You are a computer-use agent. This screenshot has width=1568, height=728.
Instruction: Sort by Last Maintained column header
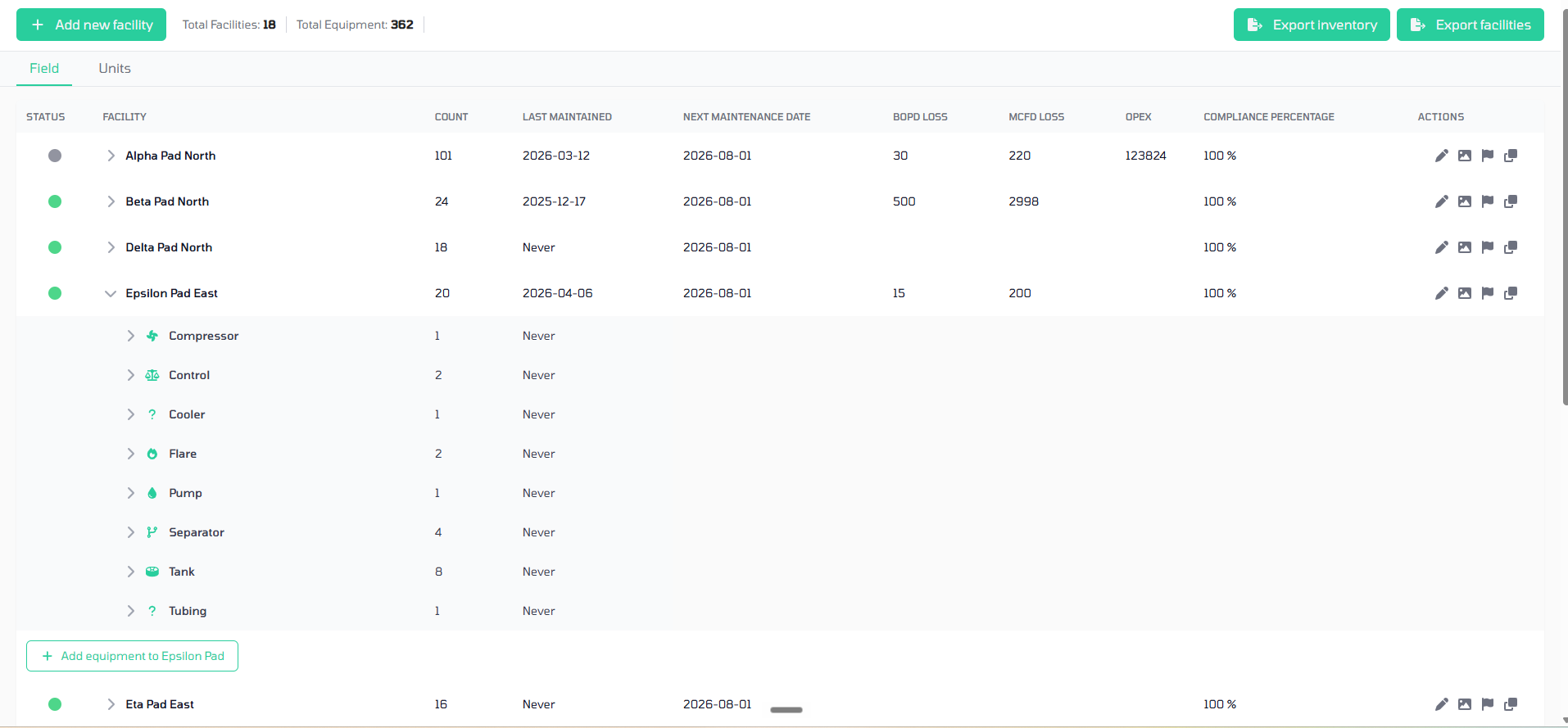pyautogui.click(x=567, y=117)
